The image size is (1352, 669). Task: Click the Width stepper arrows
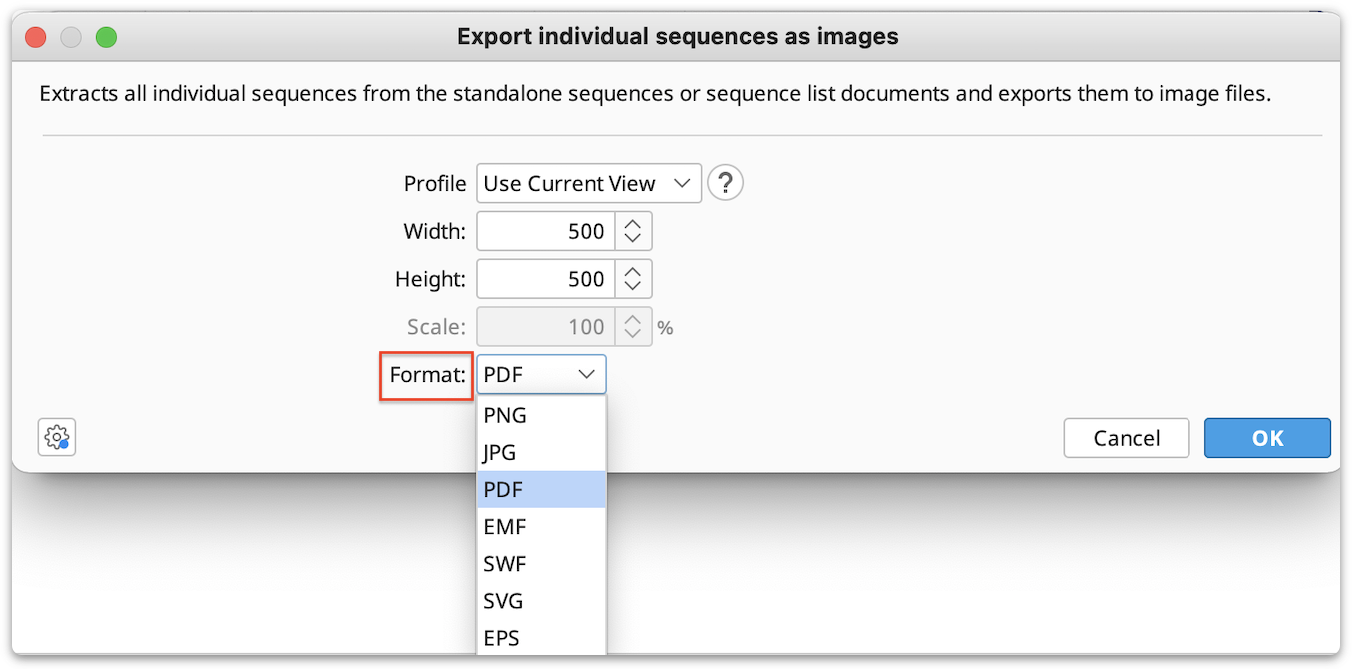[633, 231]
